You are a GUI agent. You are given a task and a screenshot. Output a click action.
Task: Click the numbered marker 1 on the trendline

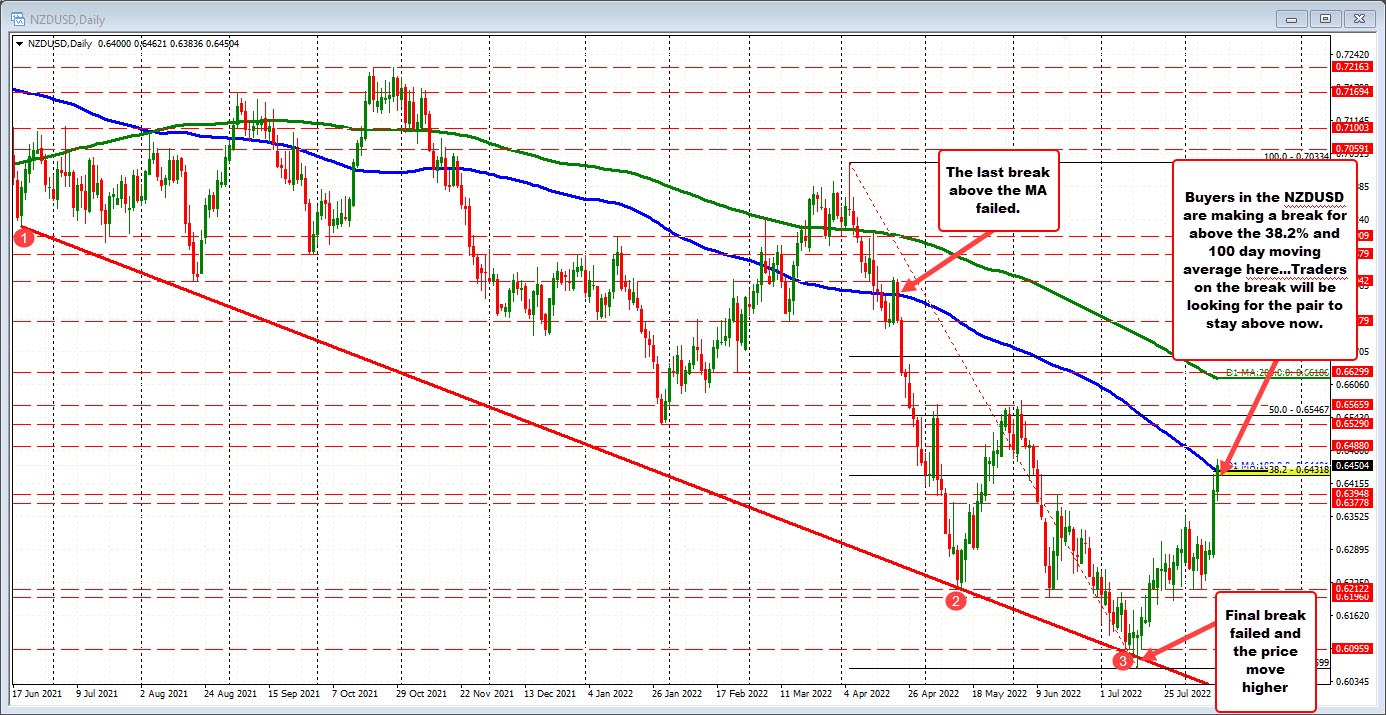click(x=23, y=238)
